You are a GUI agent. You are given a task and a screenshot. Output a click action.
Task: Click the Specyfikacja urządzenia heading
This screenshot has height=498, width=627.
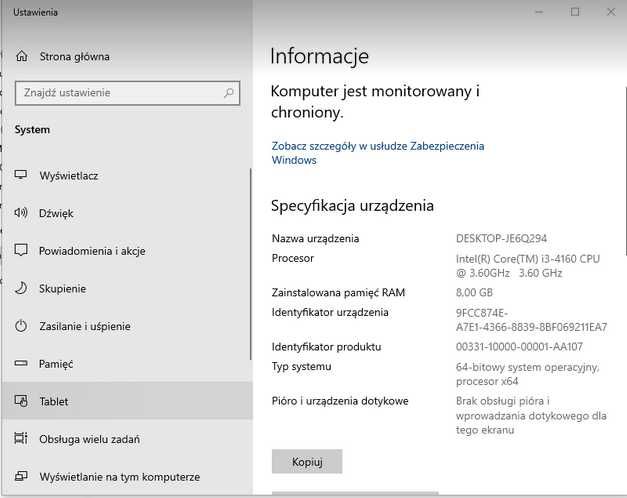click(x=352, y=206)
